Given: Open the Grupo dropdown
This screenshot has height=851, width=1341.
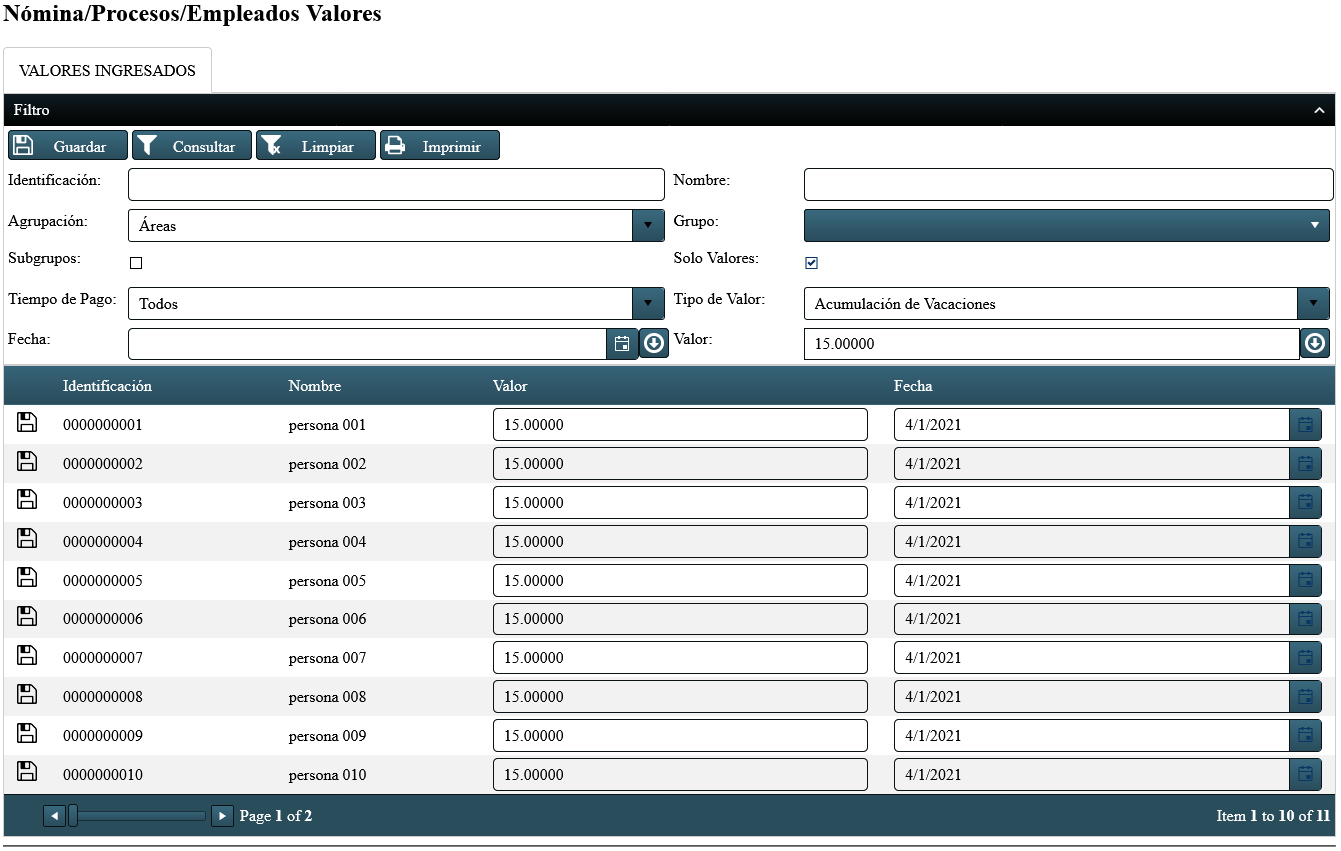Looking at the screenshot, I should coord(1067,225).
